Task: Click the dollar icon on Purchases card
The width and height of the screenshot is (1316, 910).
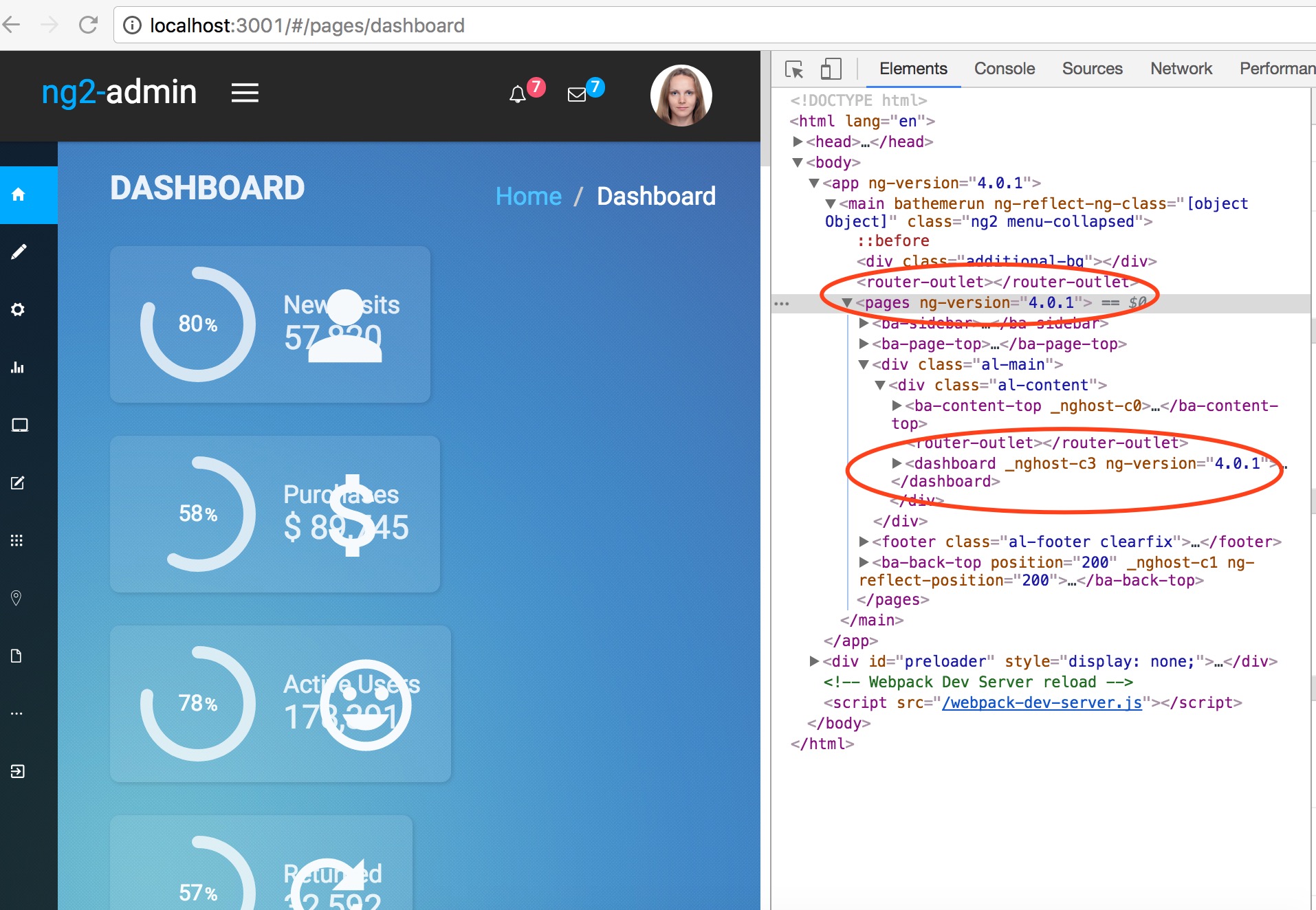Action: click(x=351, y=515)
